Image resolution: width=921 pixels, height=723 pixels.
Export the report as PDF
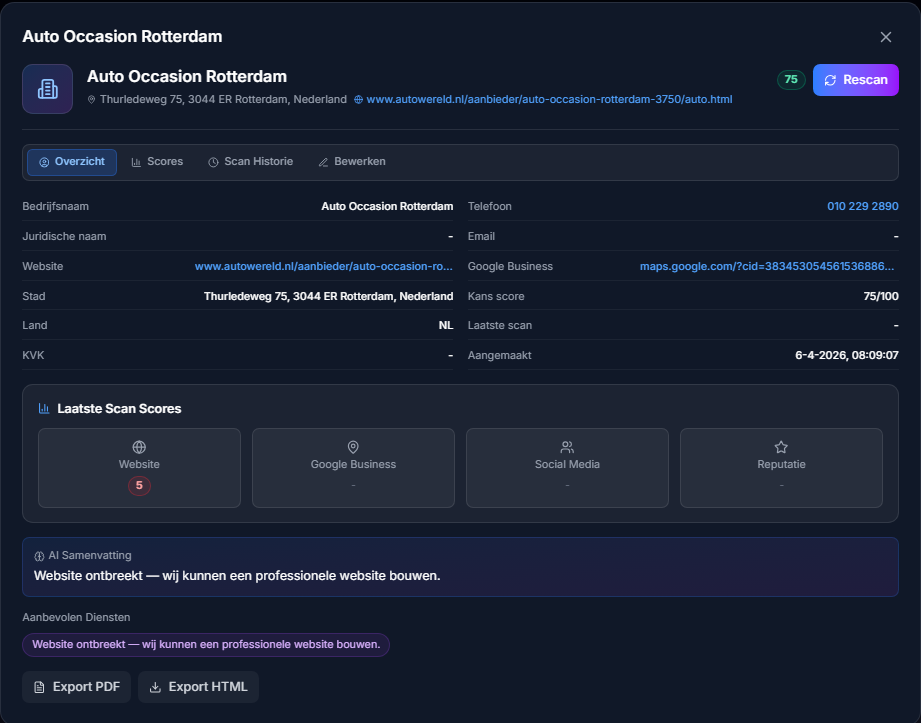[x=76, y=687]
